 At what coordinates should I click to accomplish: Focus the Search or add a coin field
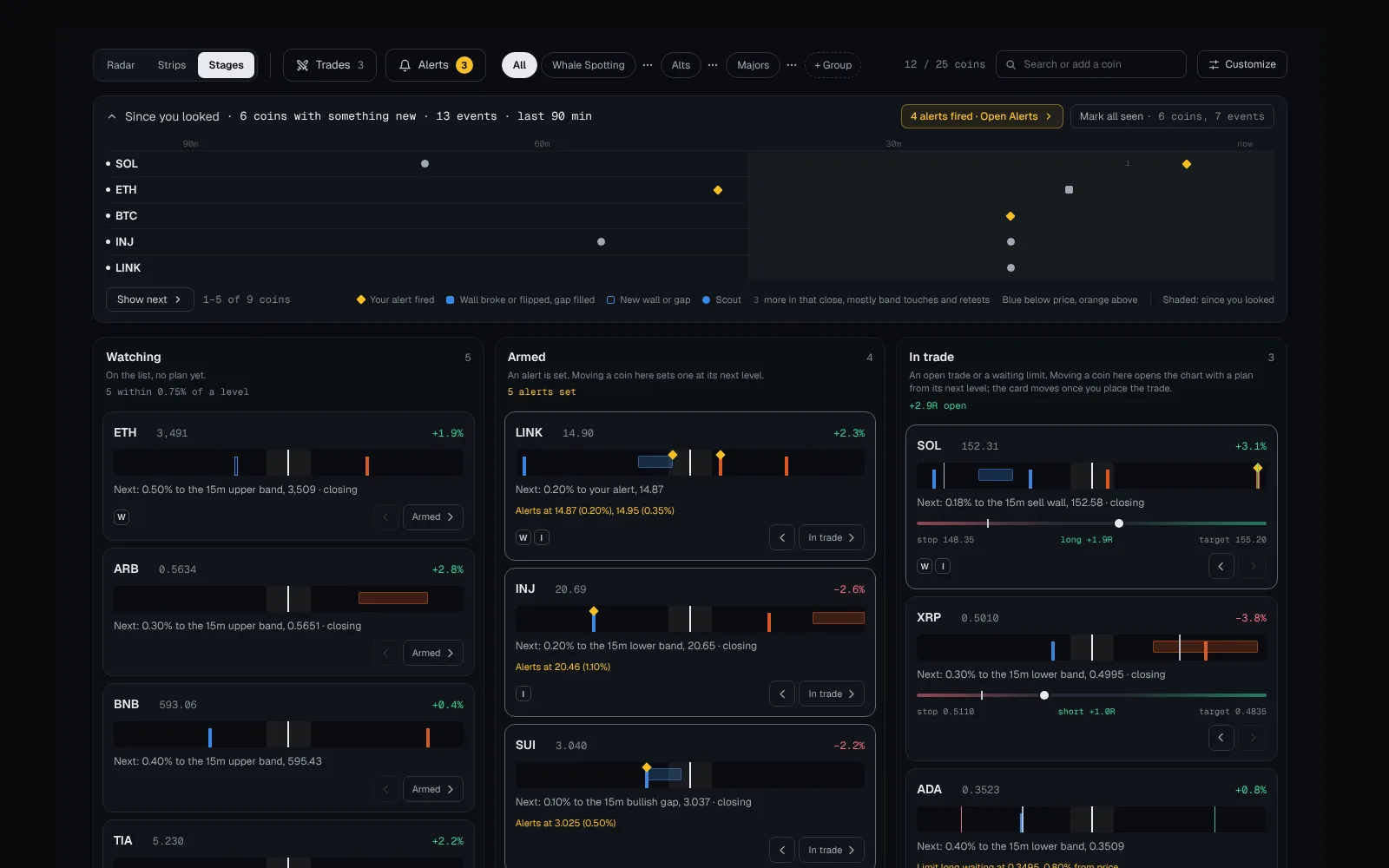point(1091,64)
